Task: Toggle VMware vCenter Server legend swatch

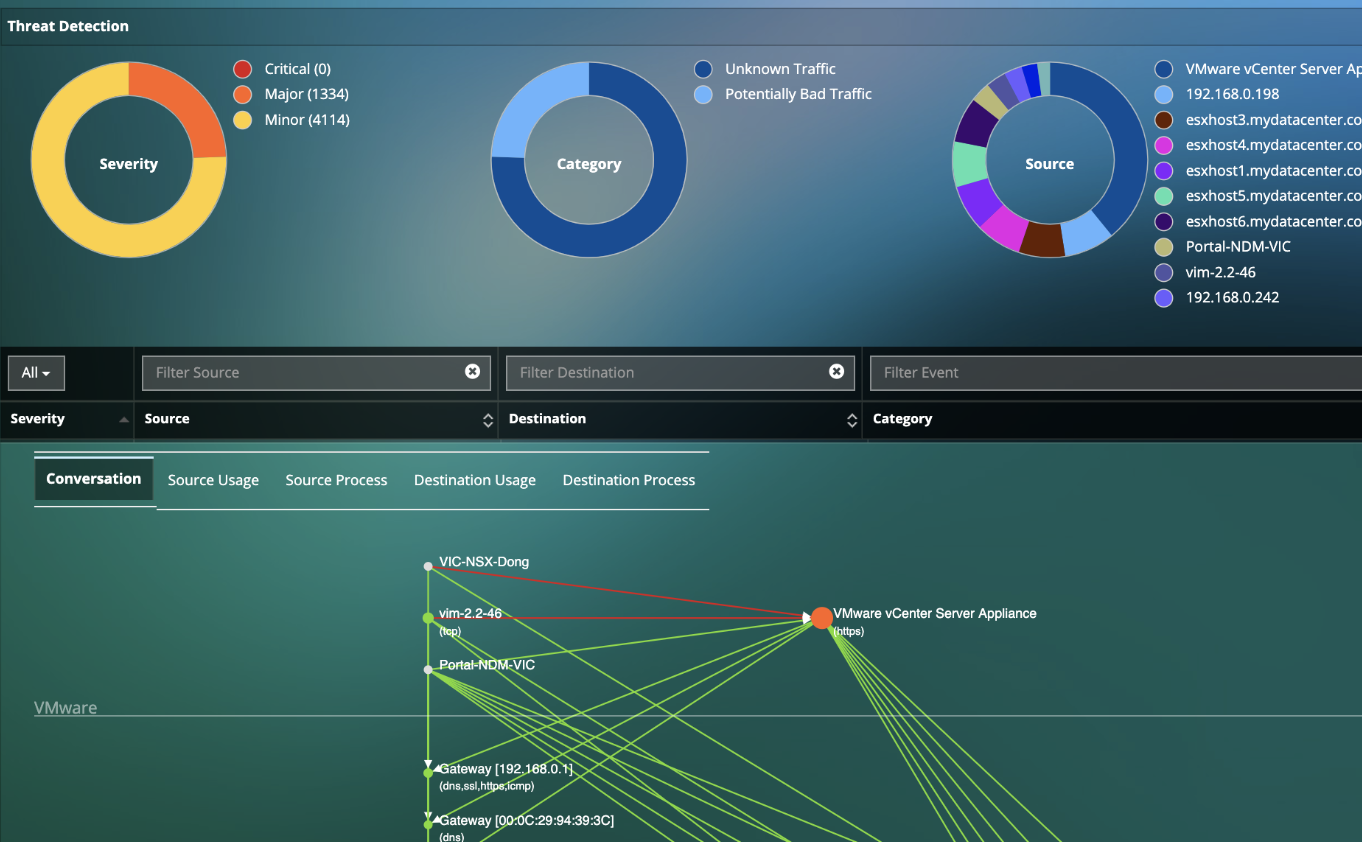Action: (1163, 69)
